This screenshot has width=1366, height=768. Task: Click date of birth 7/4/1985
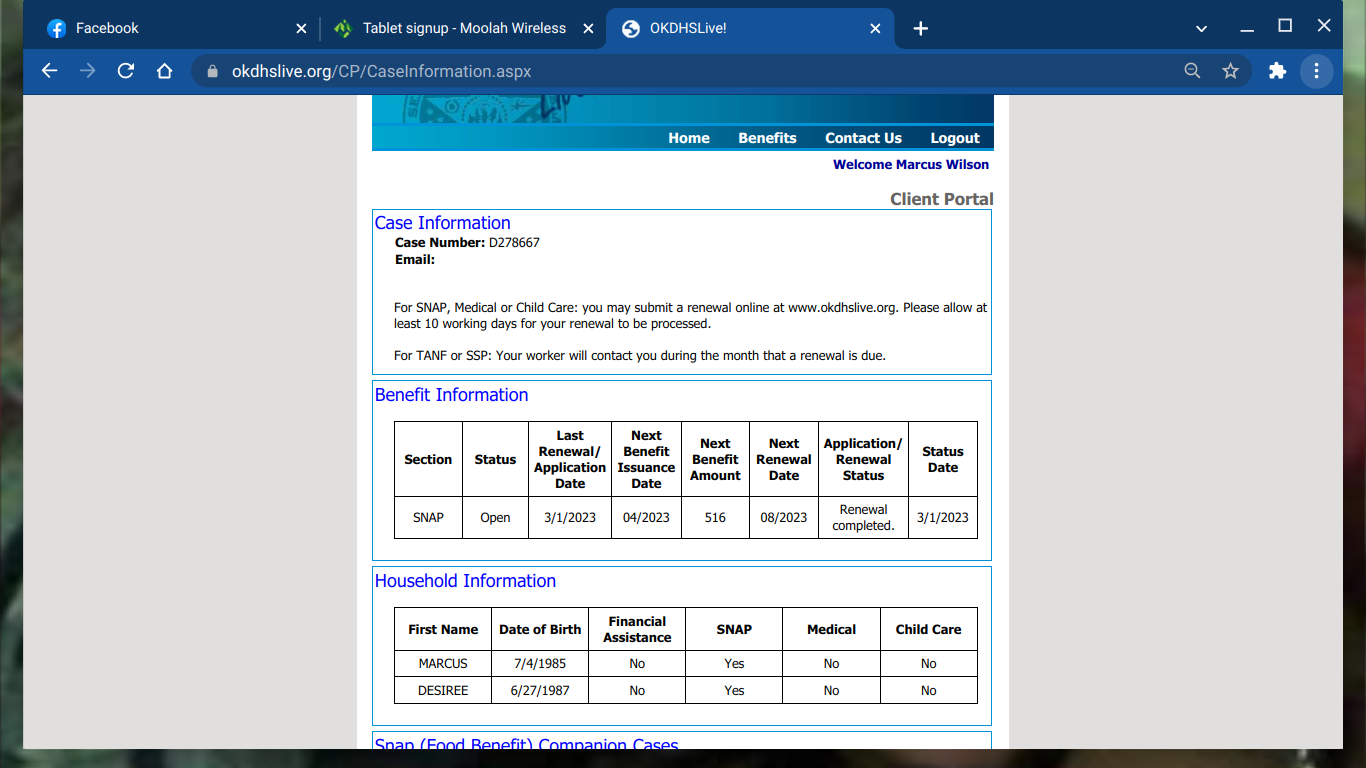coord(540,663)
